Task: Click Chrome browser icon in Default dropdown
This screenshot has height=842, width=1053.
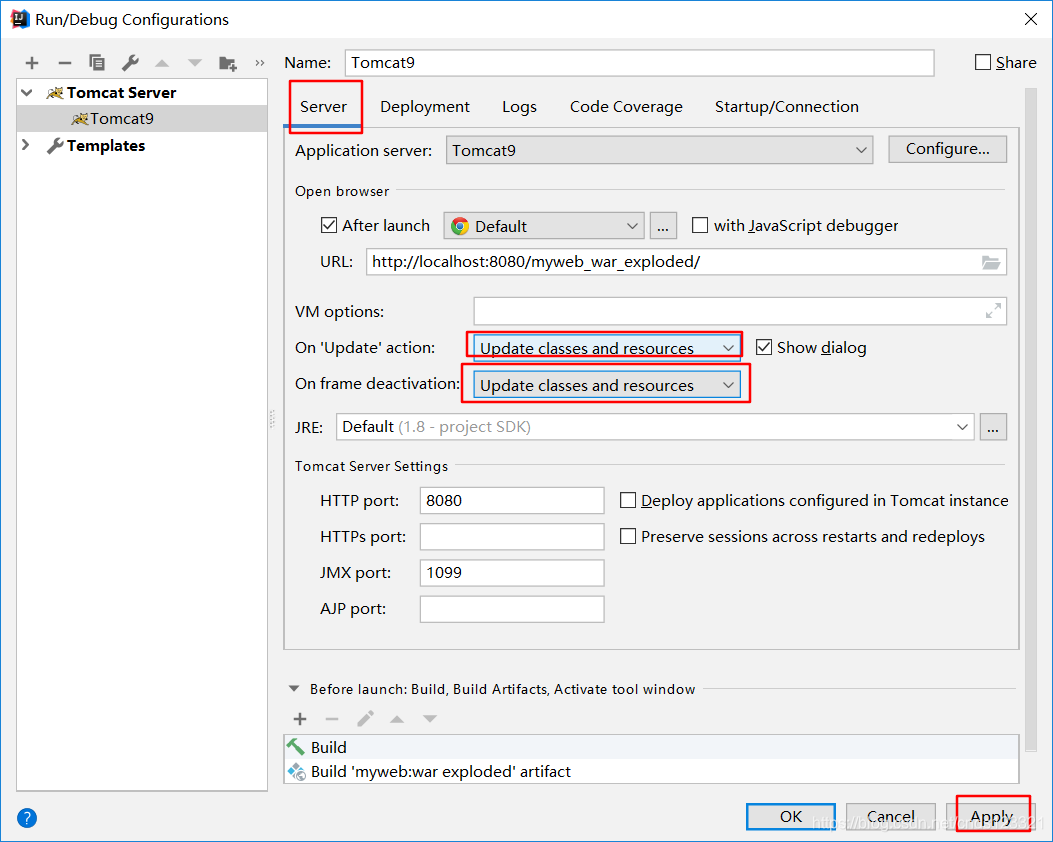Action: (x=460, y=226)
